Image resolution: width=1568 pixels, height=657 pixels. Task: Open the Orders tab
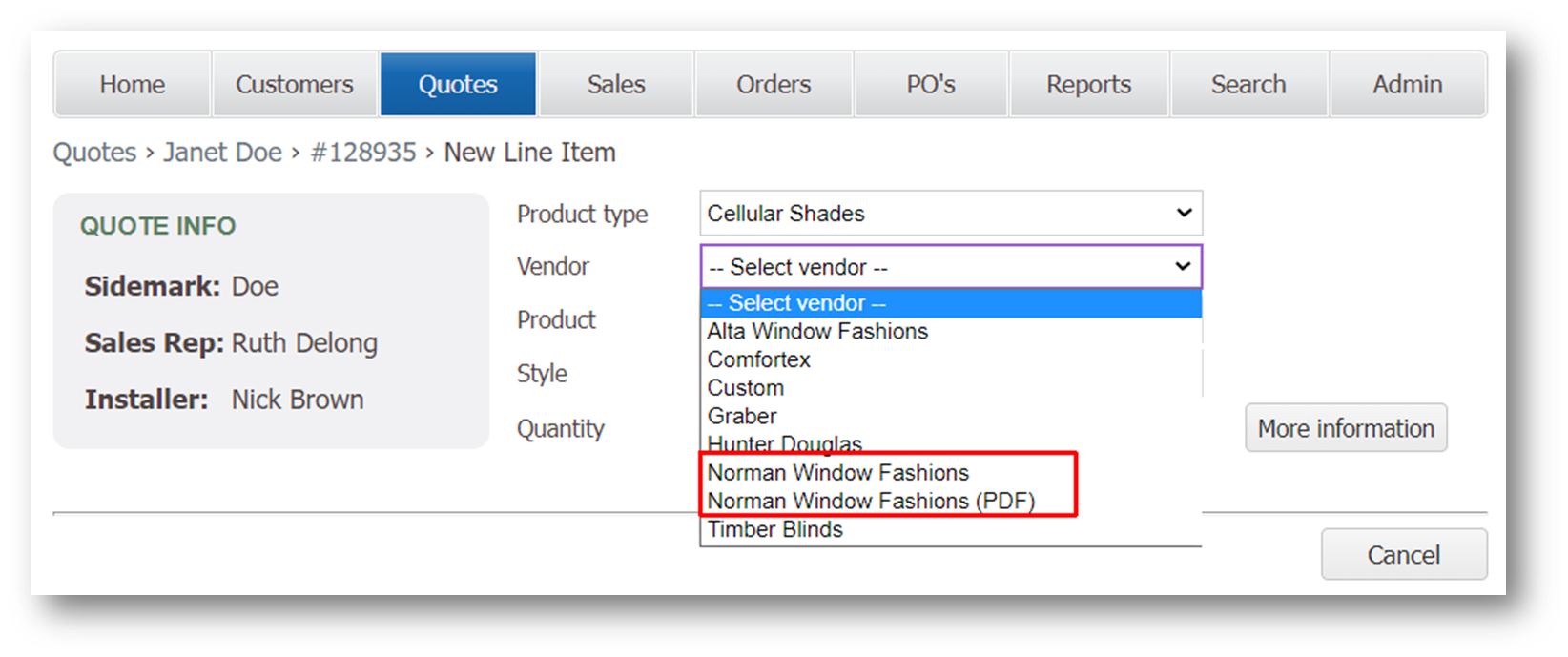(773, 85)
